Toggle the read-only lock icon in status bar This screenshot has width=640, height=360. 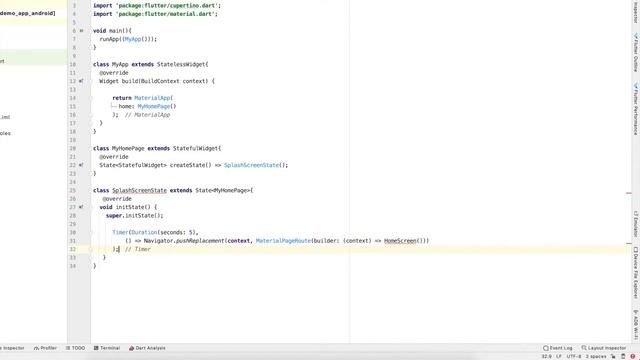pyautogui.click(x=613, y=356)
